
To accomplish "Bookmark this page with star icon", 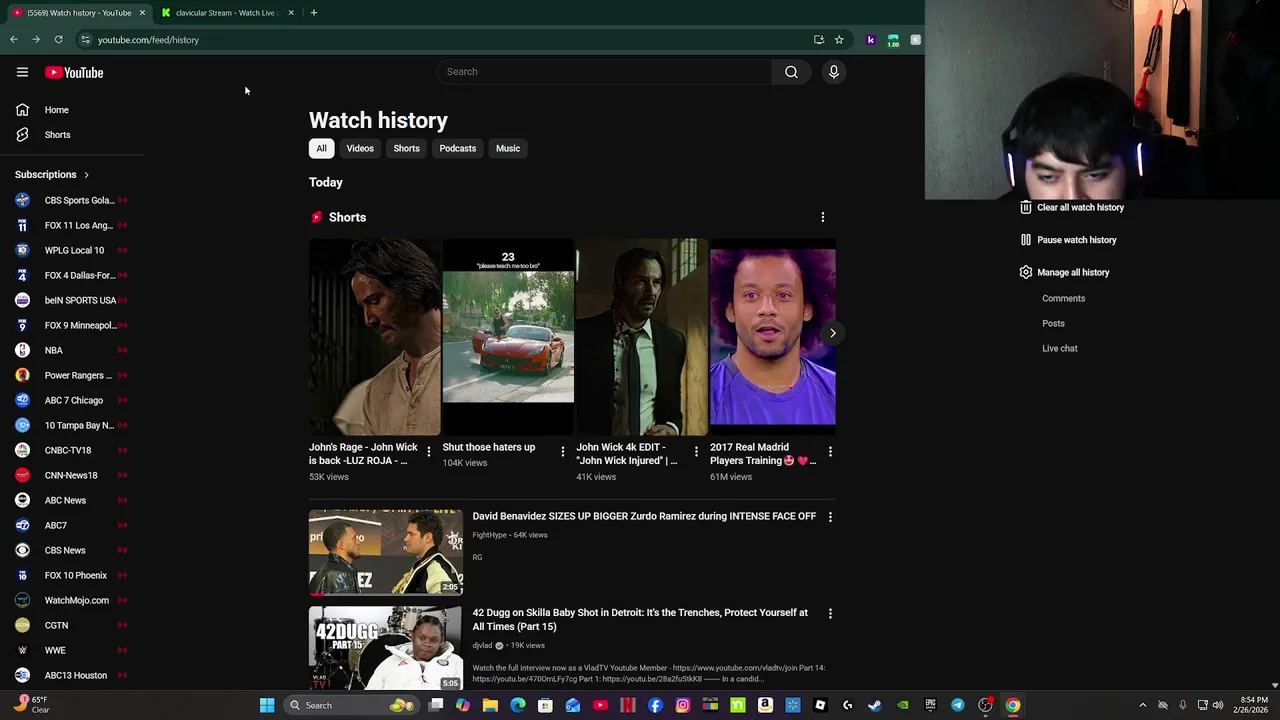I will coord(839,40).
